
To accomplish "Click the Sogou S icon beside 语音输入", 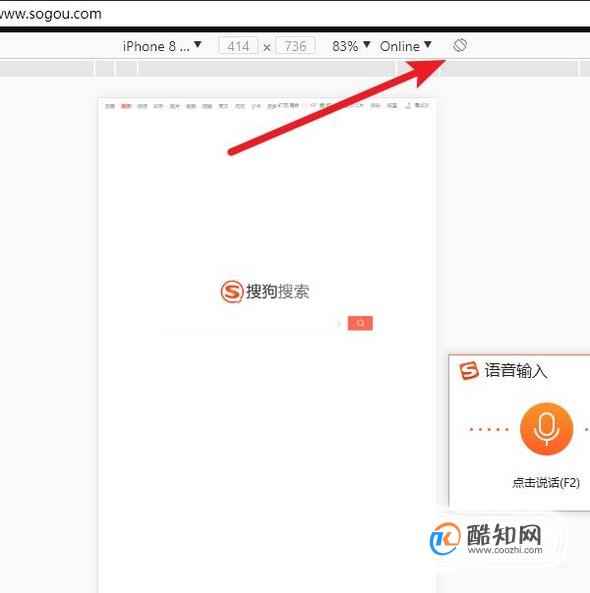I will (469, 370).
